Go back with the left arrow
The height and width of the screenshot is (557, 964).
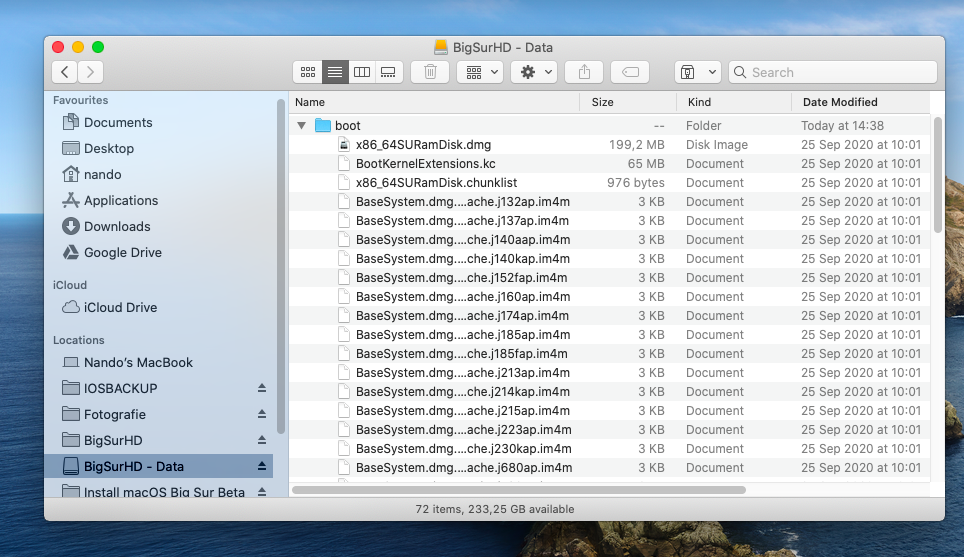65,72
